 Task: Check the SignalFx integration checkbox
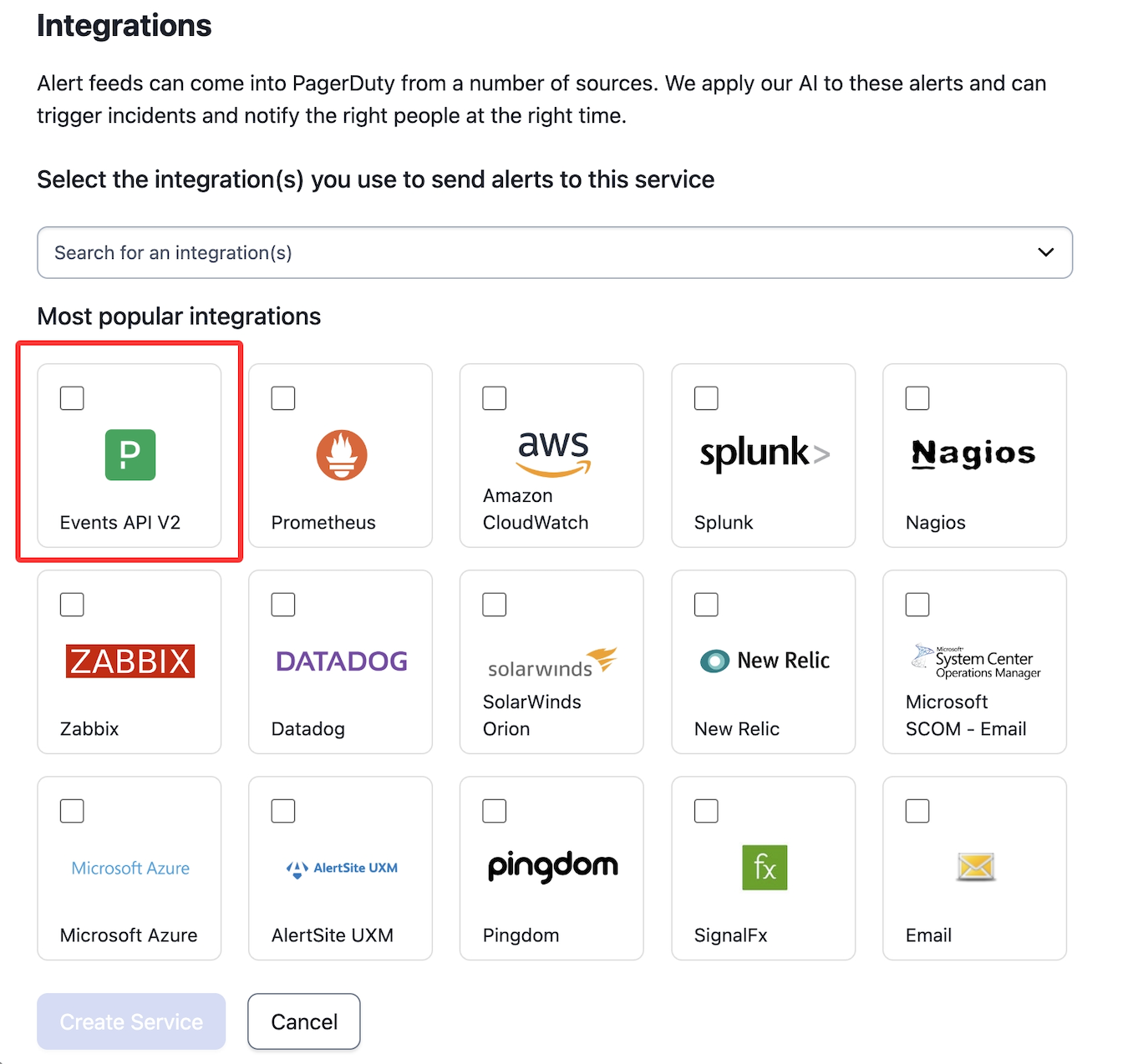tap(706, 811)
